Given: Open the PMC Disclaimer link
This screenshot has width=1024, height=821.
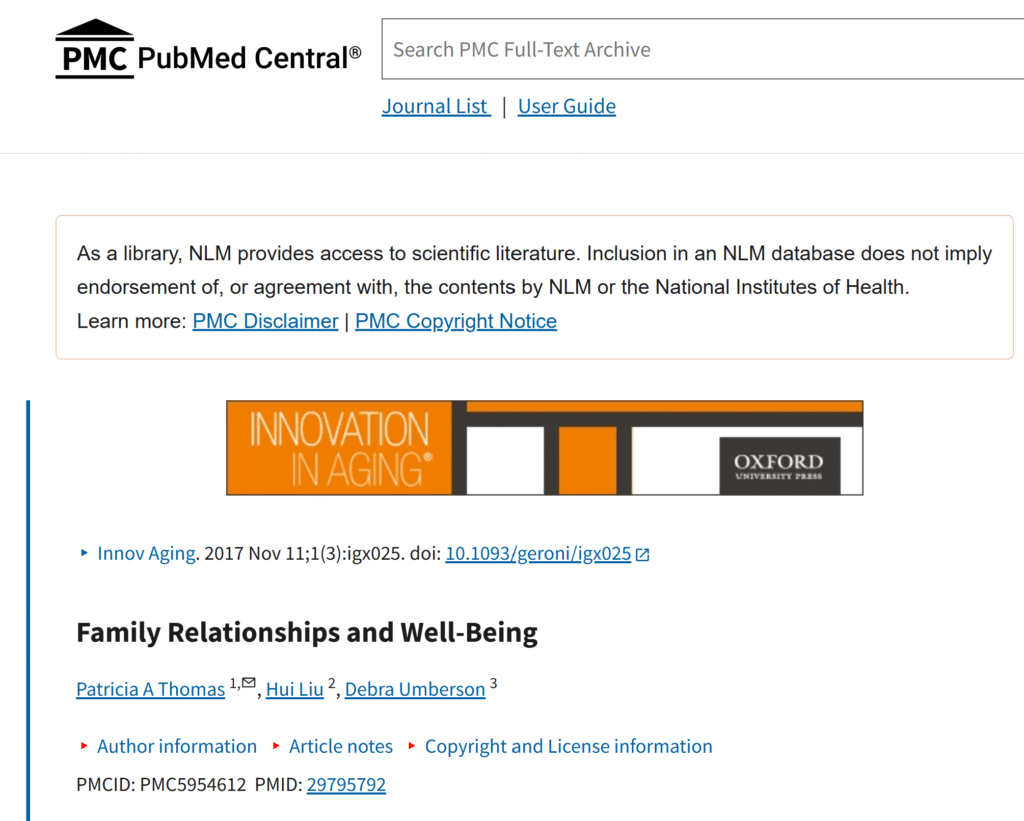Looking at the screenshot, I should [x=265, y=321].
